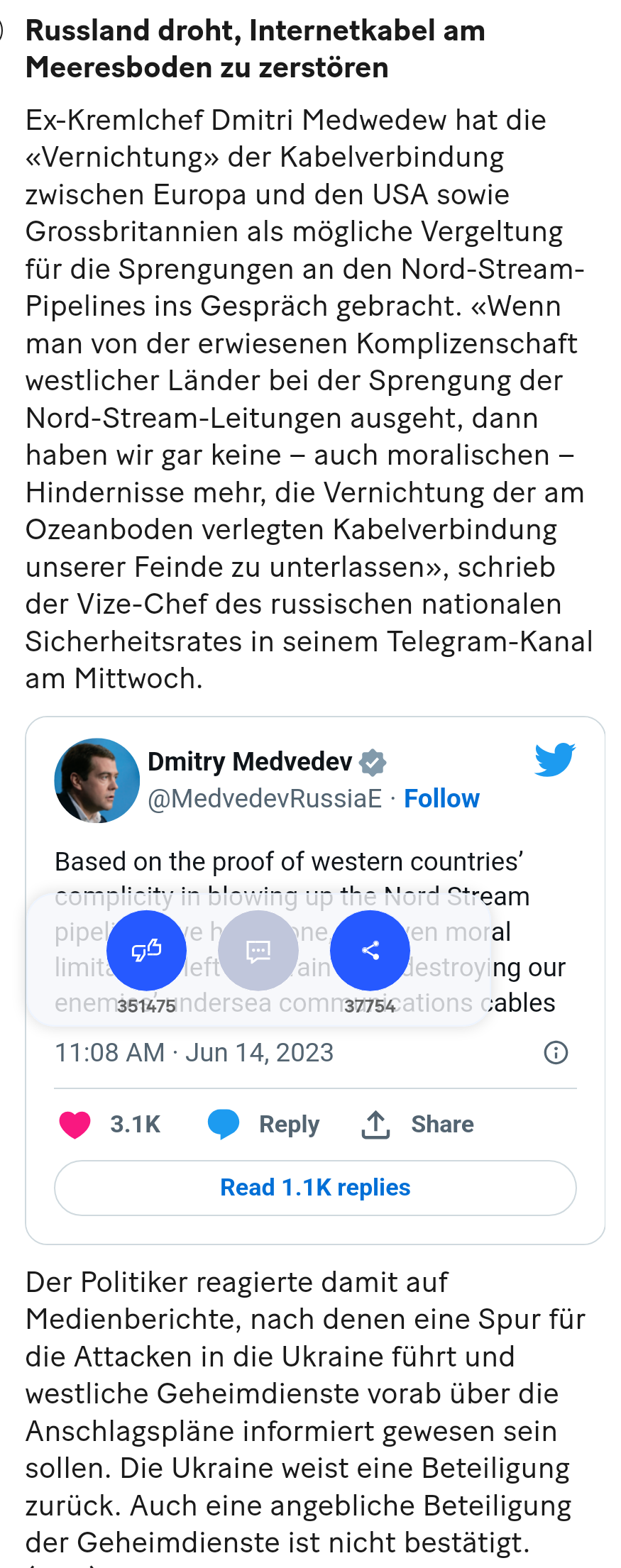Viewport: 621px width, 1568px height.
Task: Tap the upload arrow share icon in tweet
Action: pos(375,1125)
